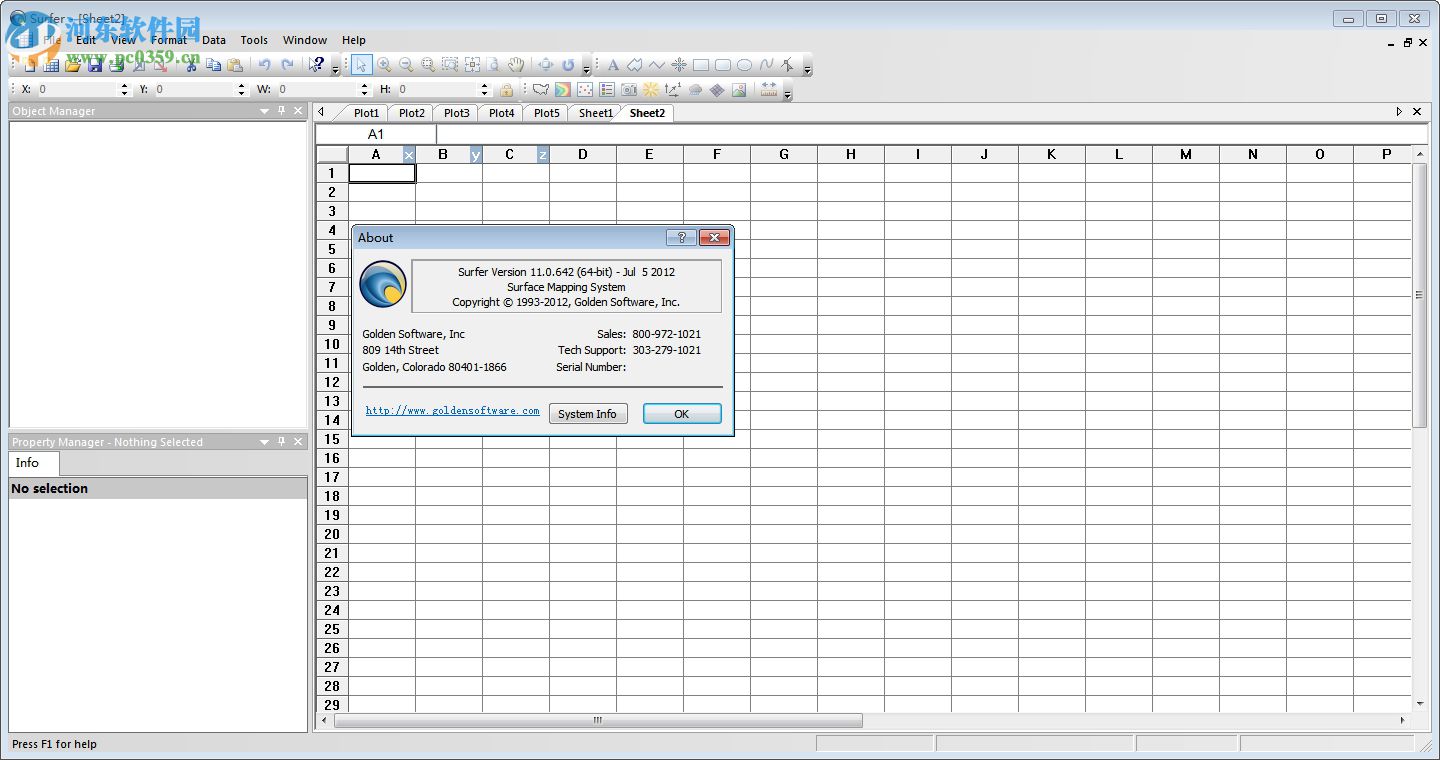Open the Tools menu

coord(254,40)
